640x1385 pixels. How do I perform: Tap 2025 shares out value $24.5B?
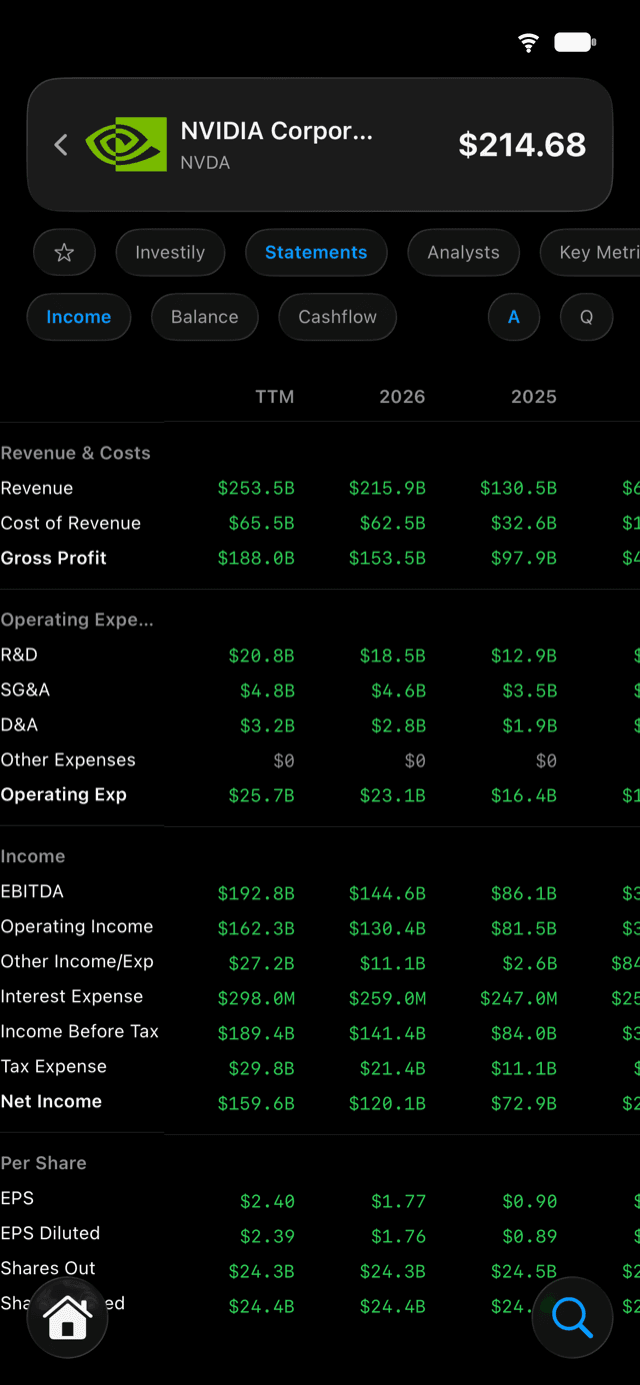pyautogui.click(x=524, y=1271)
